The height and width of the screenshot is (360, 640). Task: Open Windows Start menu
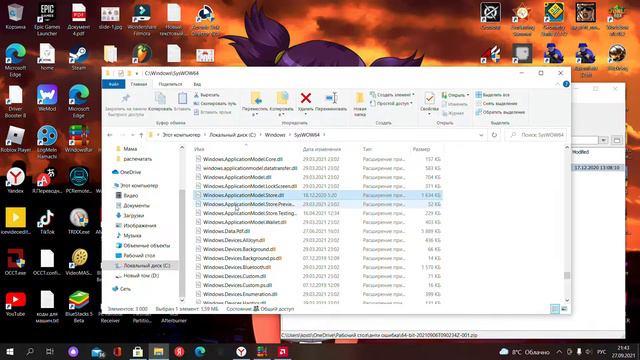[10, 351]
